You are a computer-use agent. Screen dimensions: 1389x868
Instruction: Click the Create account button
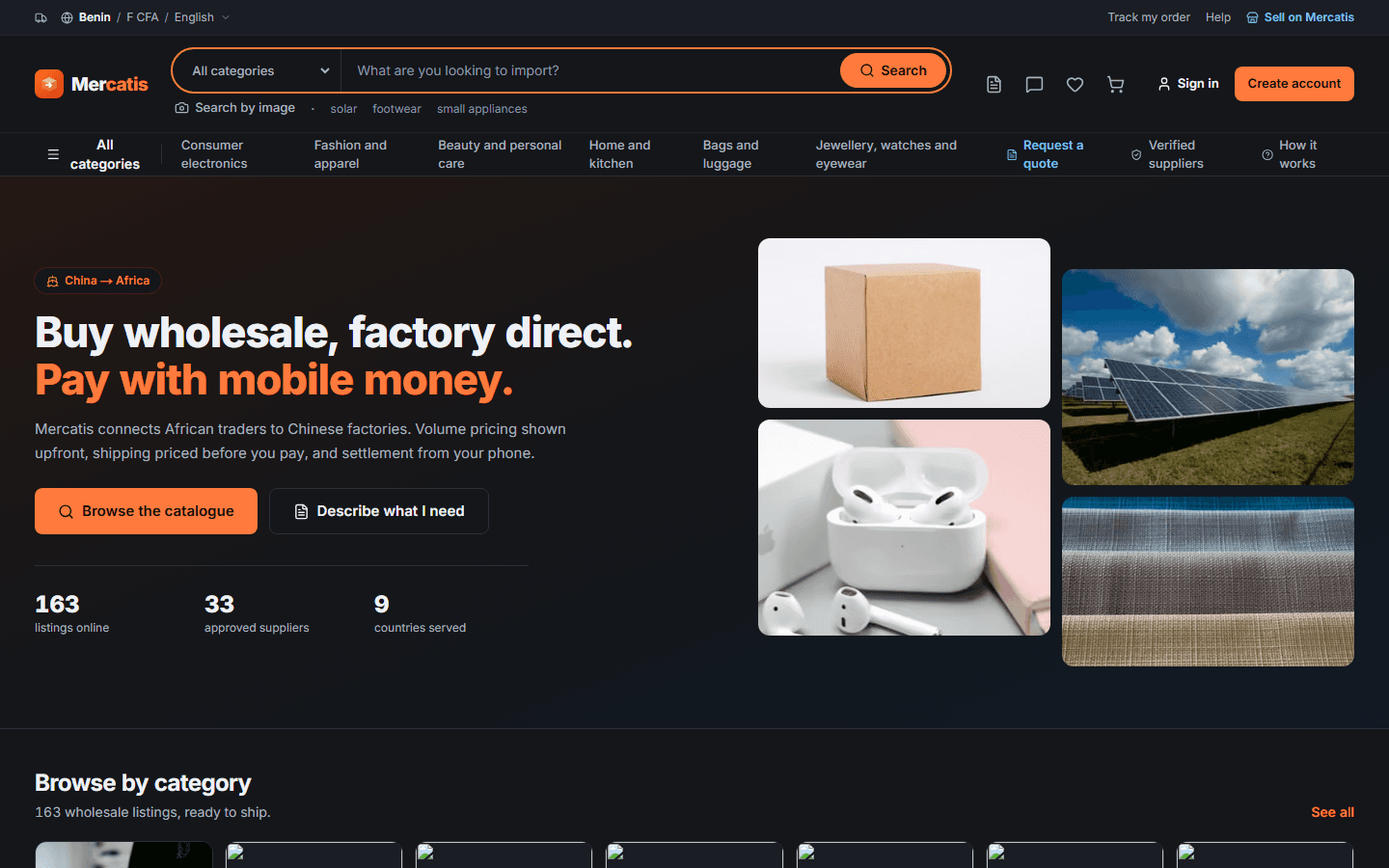[x=1294, y=84]
